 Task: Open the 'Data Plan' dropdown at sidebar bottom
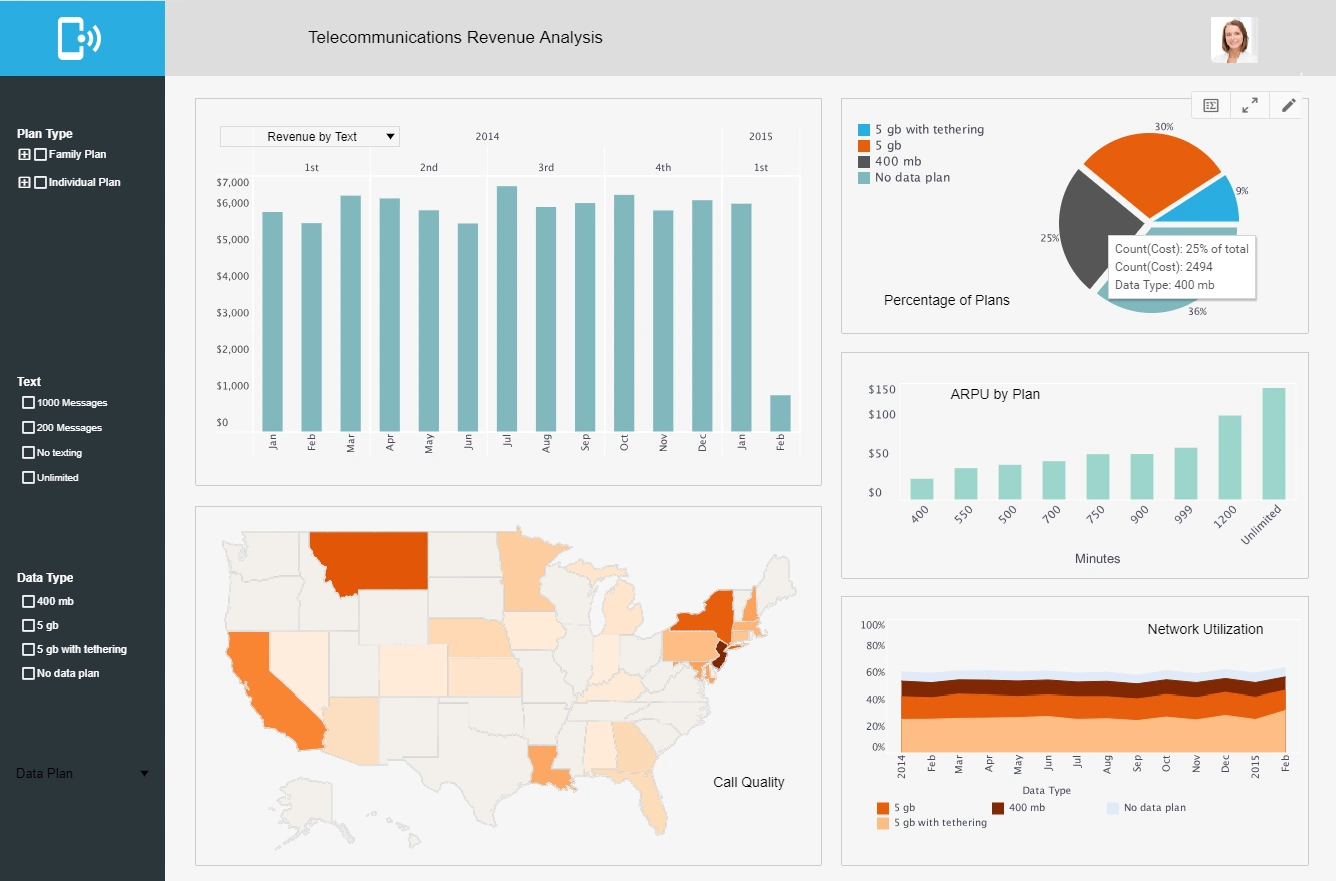pos(80,773)
